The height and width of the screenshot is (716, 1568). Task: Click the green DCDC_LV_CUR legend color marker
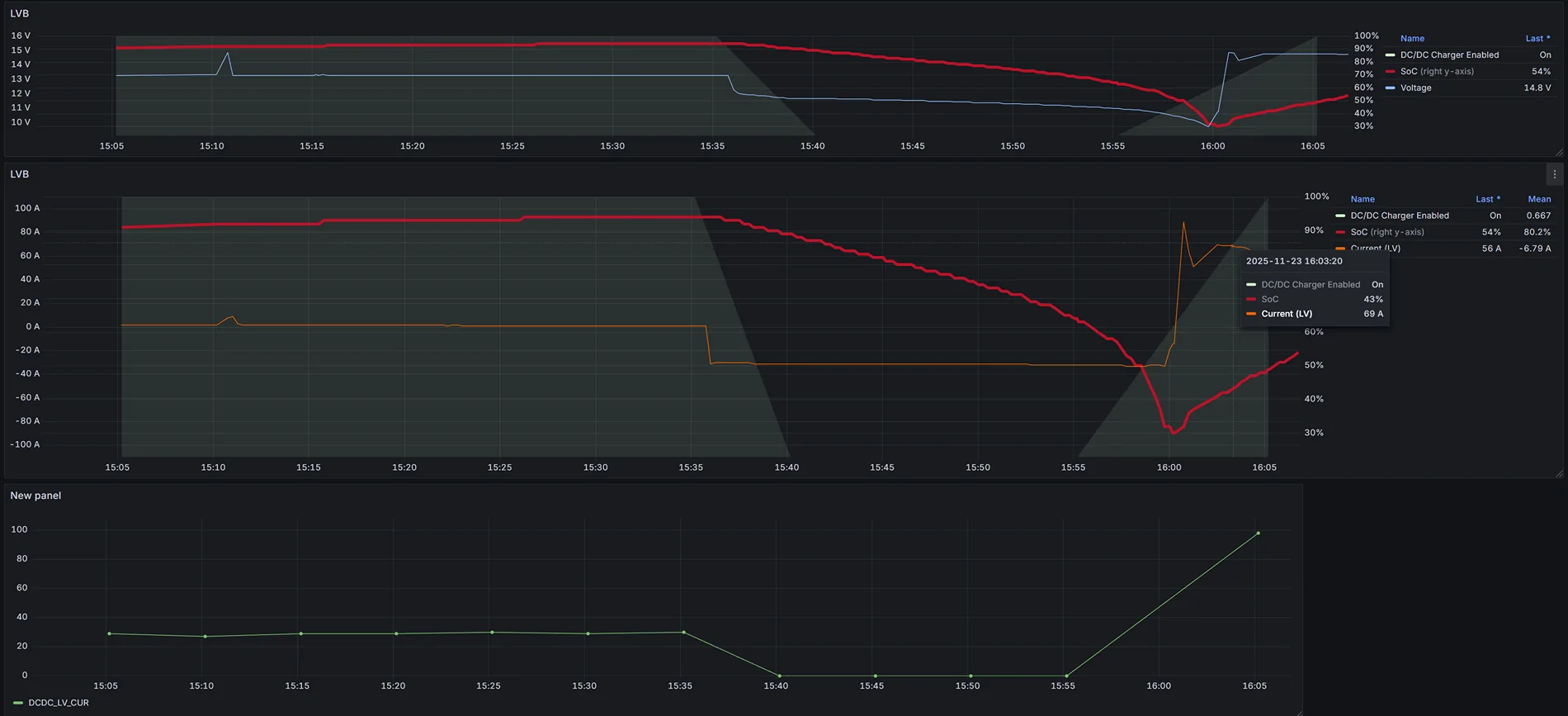point(18,703)
